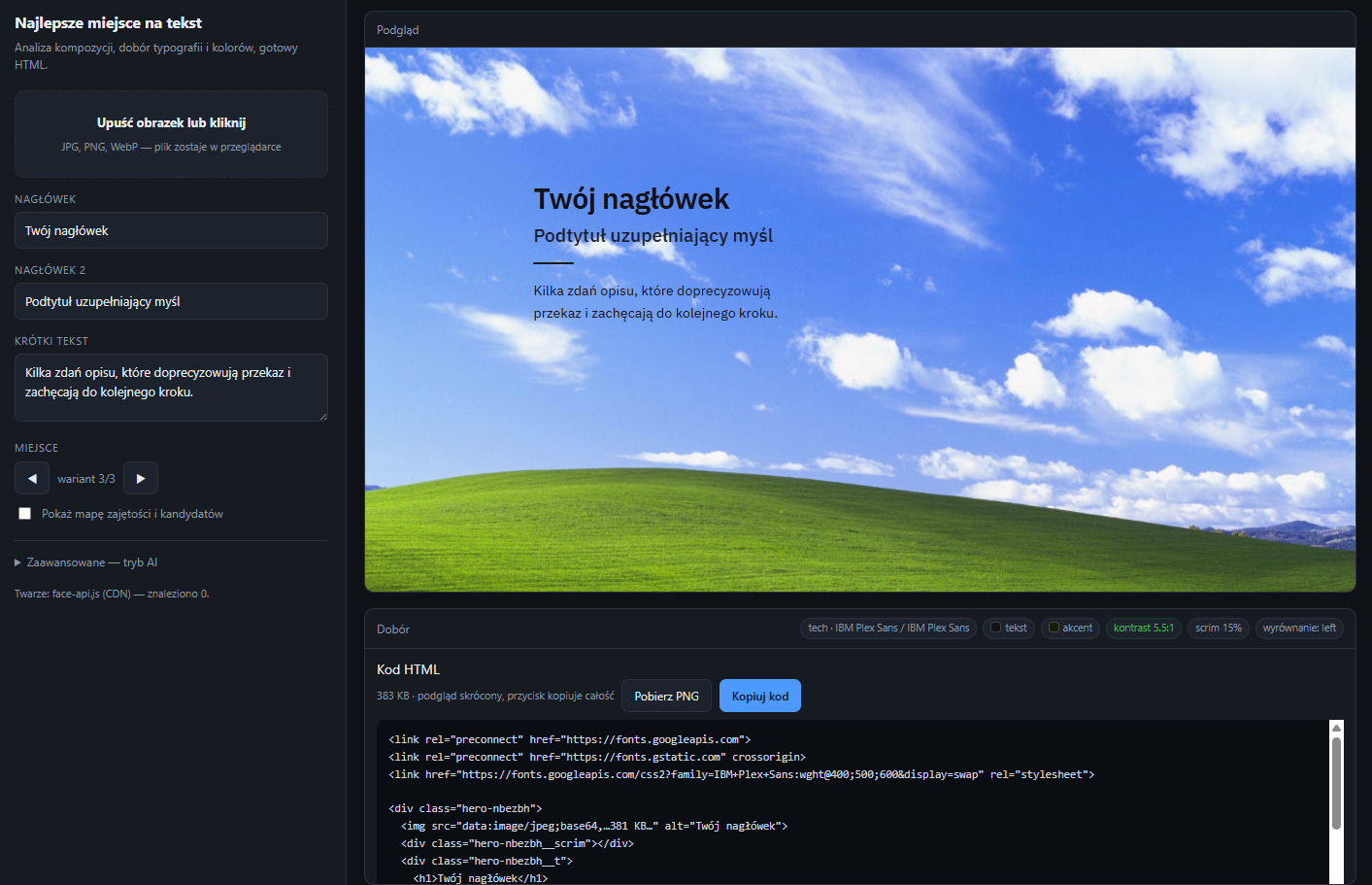This screenshot has width=1372, height=885.
Task: Click the wariant 3/3 label
Action: 86,479
